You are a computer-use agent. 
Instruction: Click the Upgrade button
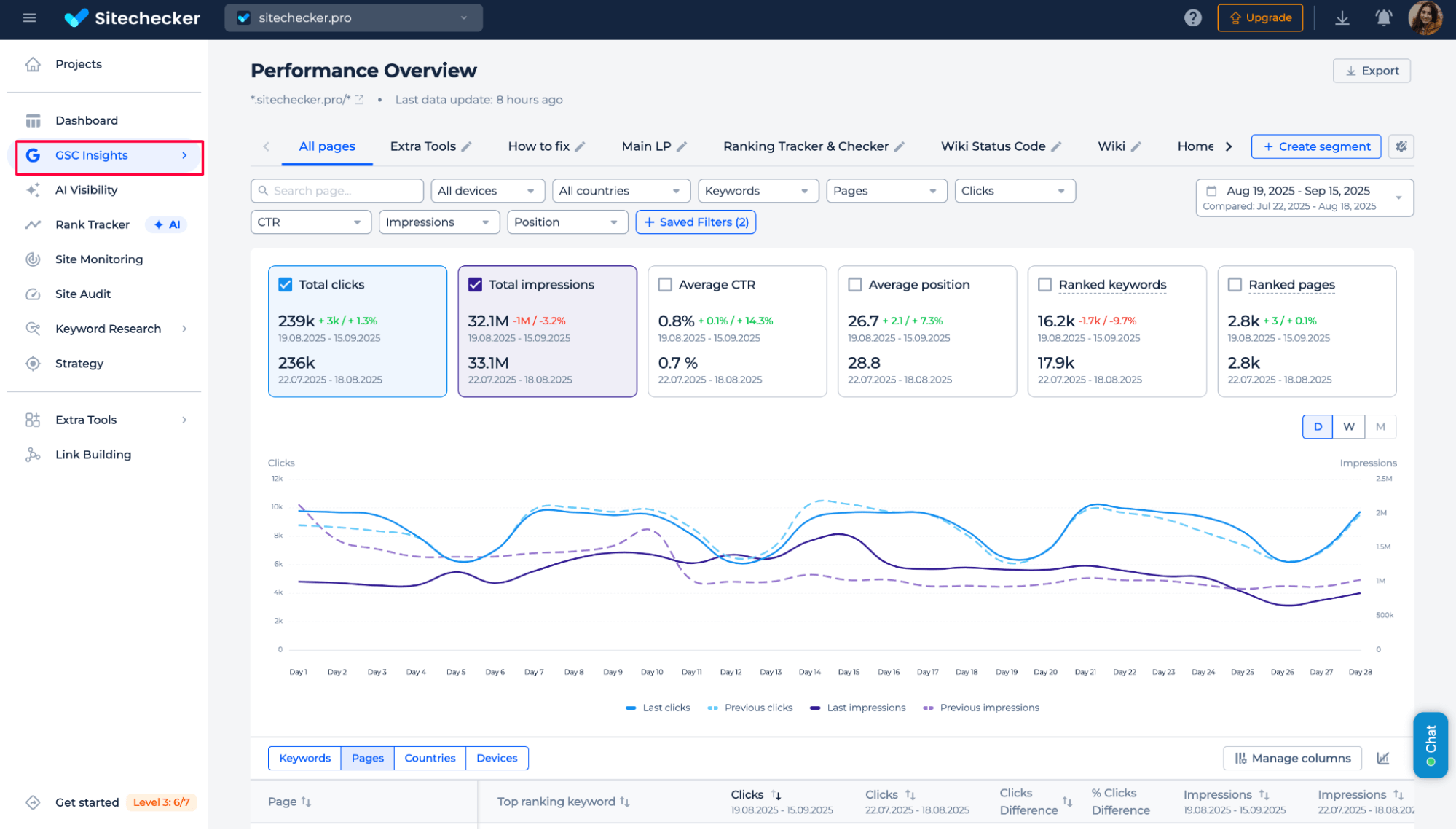(x=1260, y=17)
